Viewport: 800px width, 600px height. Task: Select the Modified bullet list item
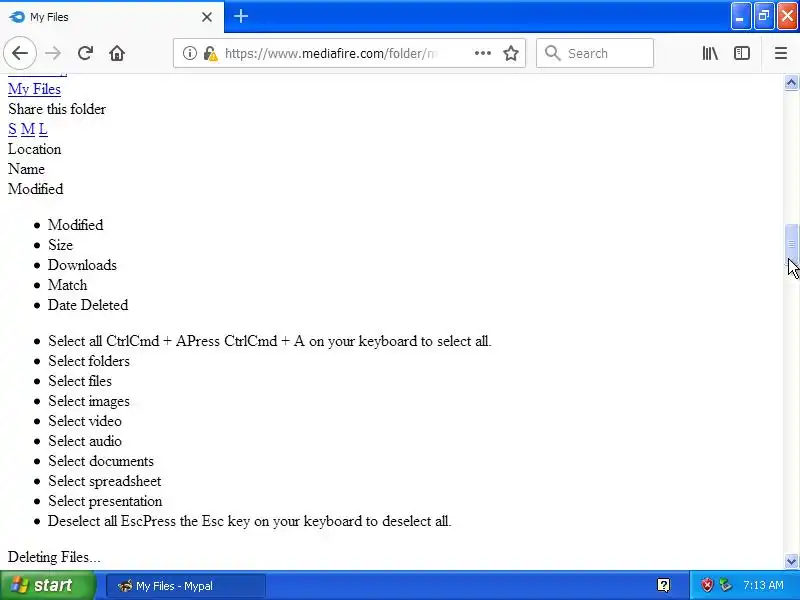coord(76,225)
